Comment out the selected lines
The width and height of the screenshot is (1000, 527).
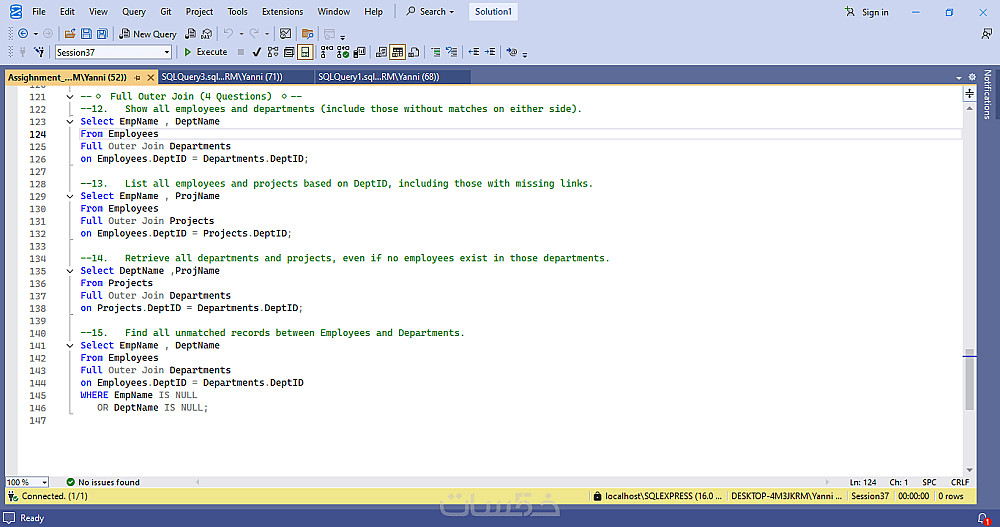pos(436,52)
